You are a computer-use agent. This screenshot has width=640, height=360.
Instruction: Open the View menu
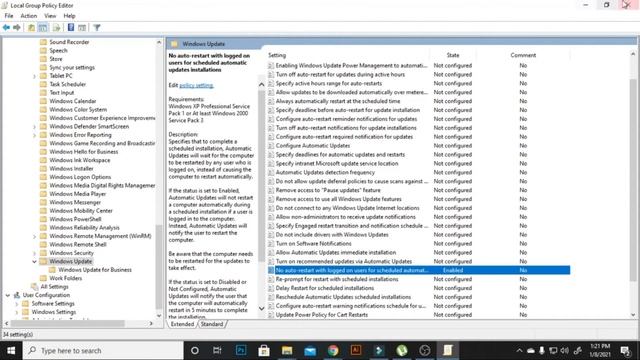coord(50,16)
